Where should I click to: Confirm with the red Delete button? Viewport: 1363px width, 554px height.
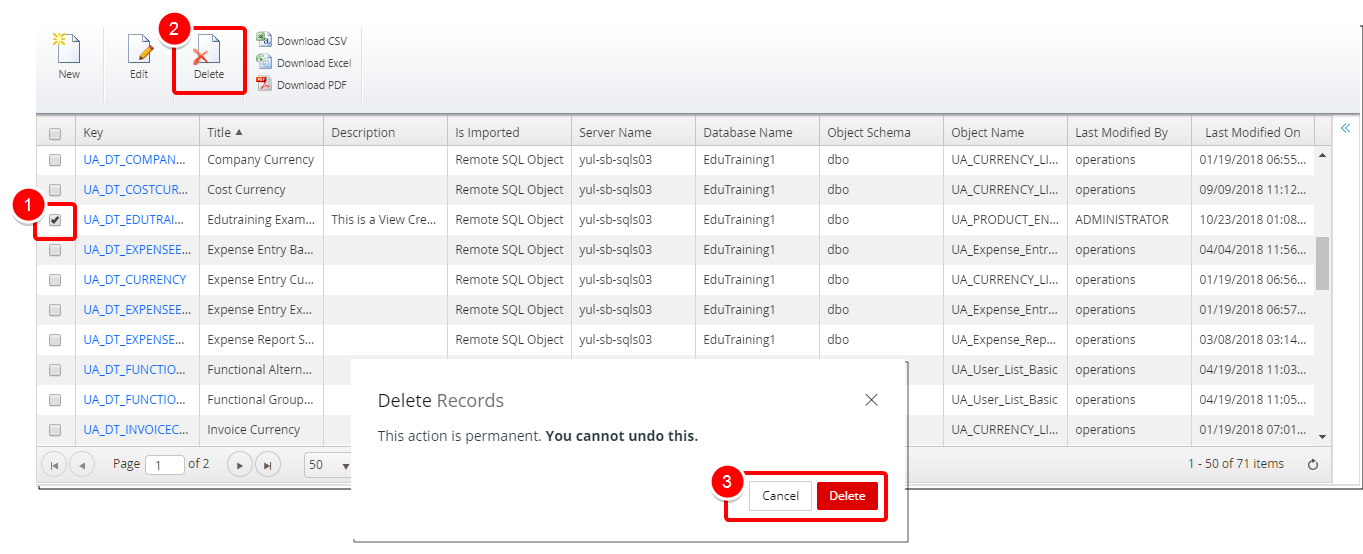coord(847,496)
